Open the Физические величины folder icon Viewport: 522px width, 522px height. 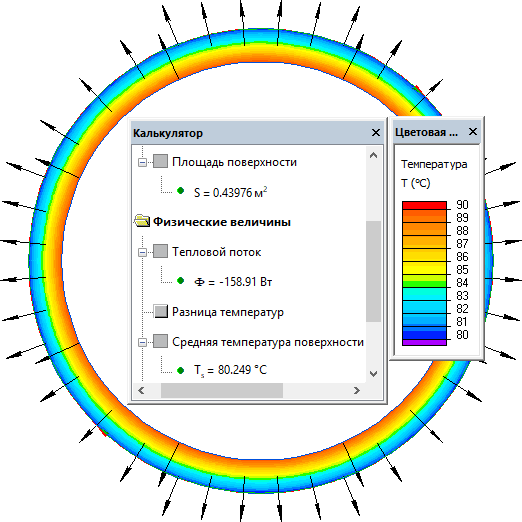142,221
